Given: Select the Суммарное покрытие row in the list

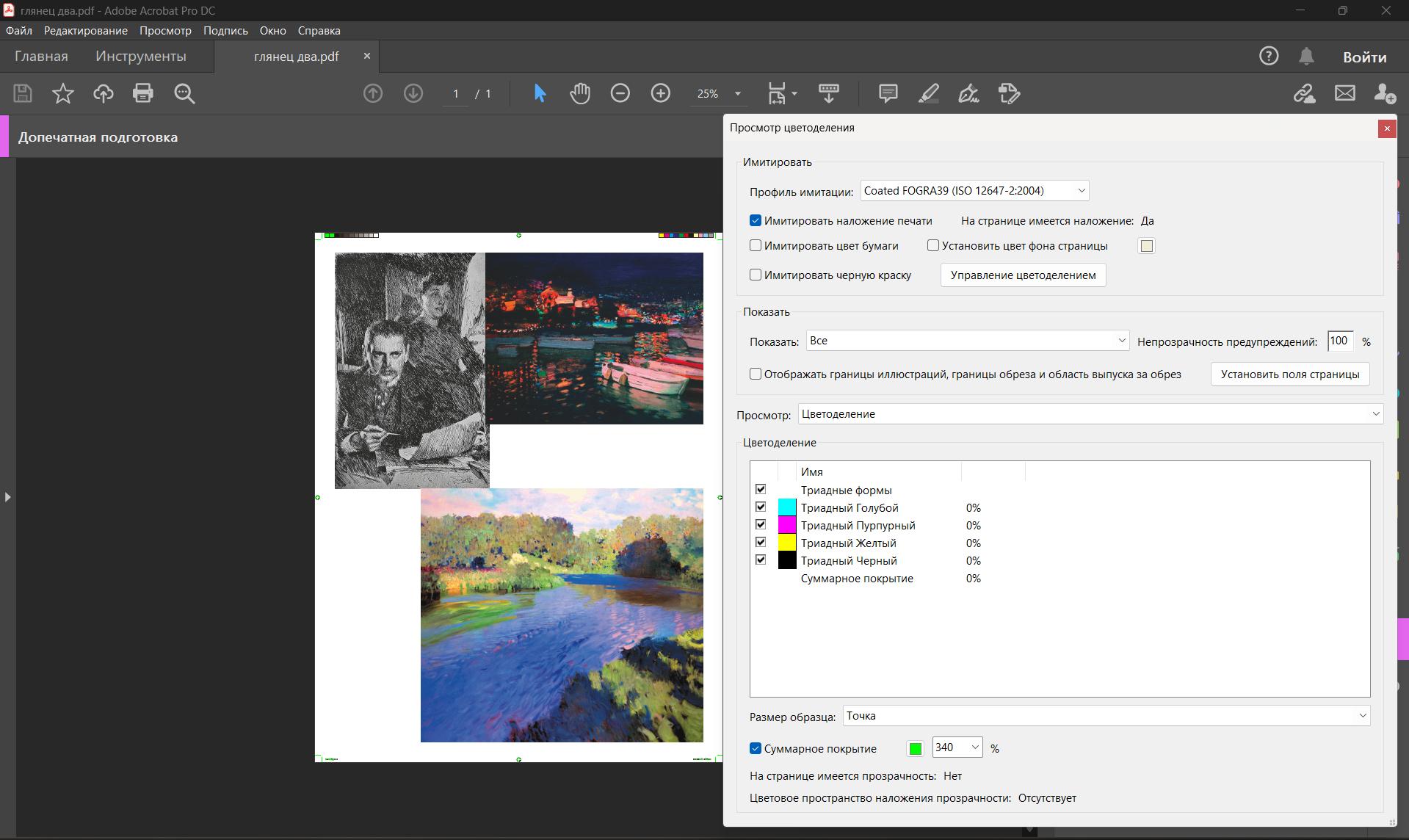Looking at the screenshot, I should pyautogui.click(x=1060, y=579).
